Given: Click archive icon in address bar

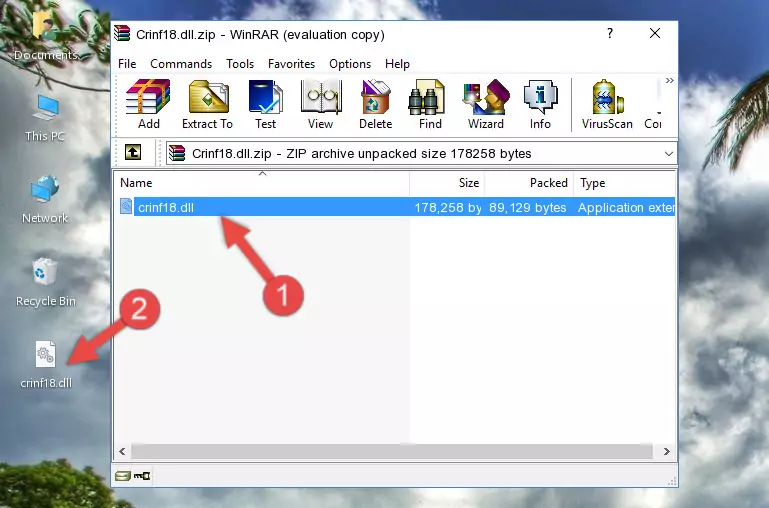Looking at the screenshot, I should (x=177, y=153).
